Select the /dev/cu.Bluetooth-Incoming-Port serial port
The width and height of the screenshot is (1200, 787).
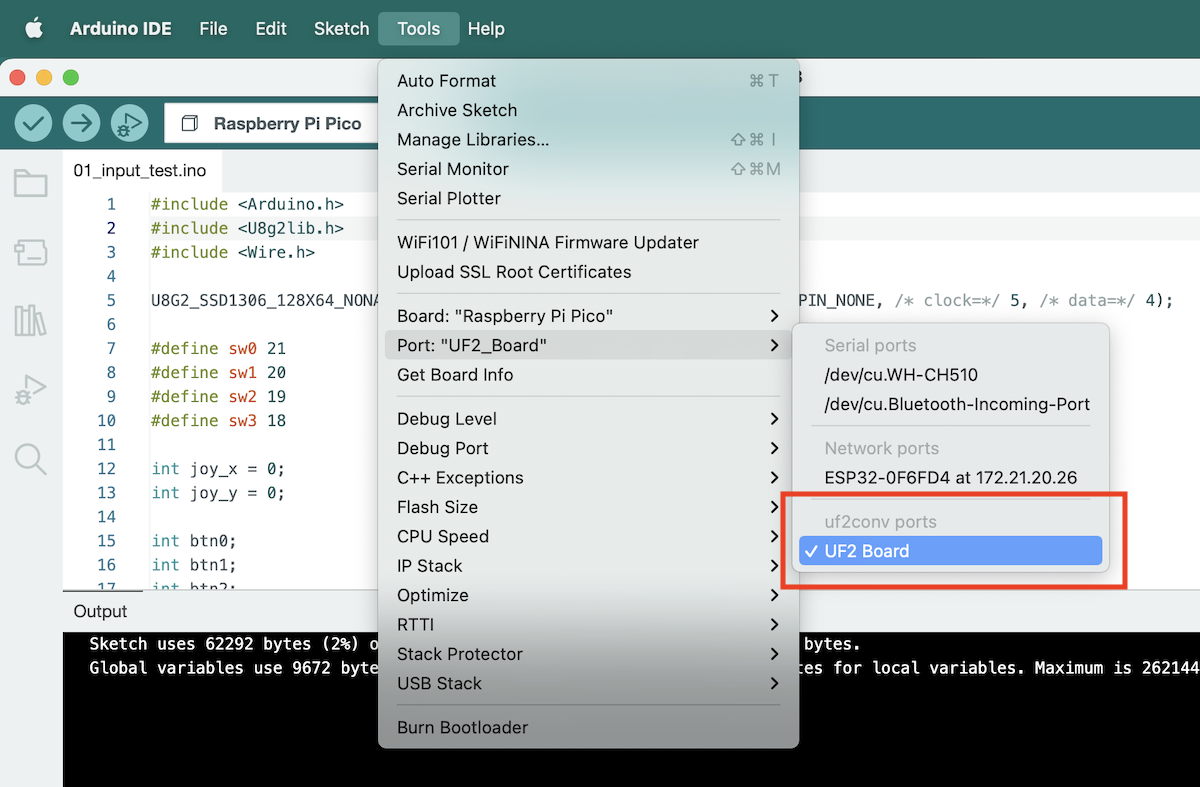pyautogui.click(x=952, y=405)
